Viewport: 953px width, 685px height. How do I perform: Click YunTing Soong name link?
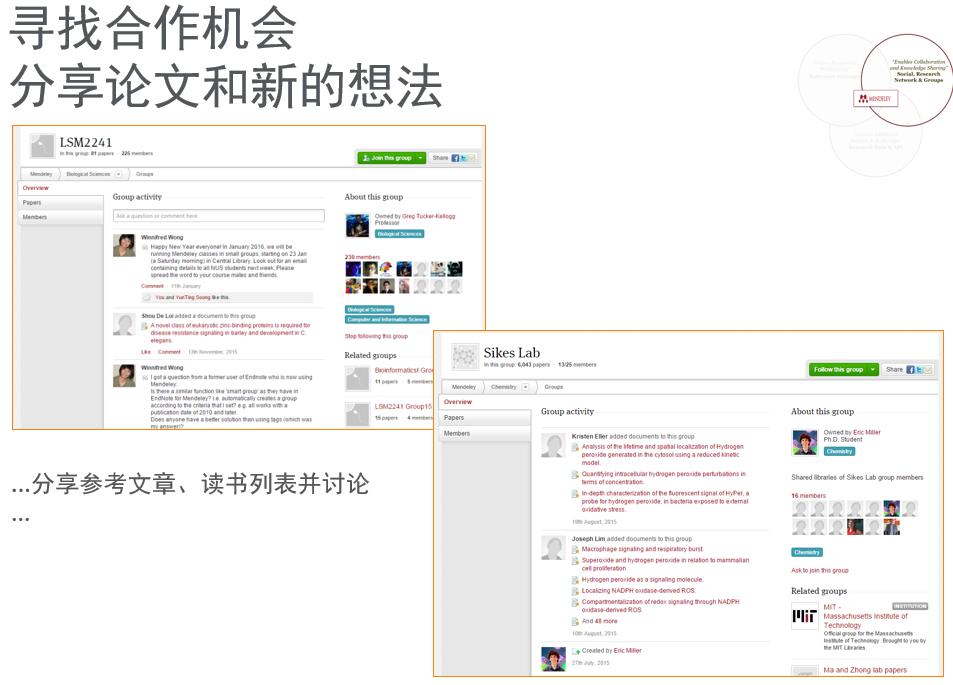(193, 298)
